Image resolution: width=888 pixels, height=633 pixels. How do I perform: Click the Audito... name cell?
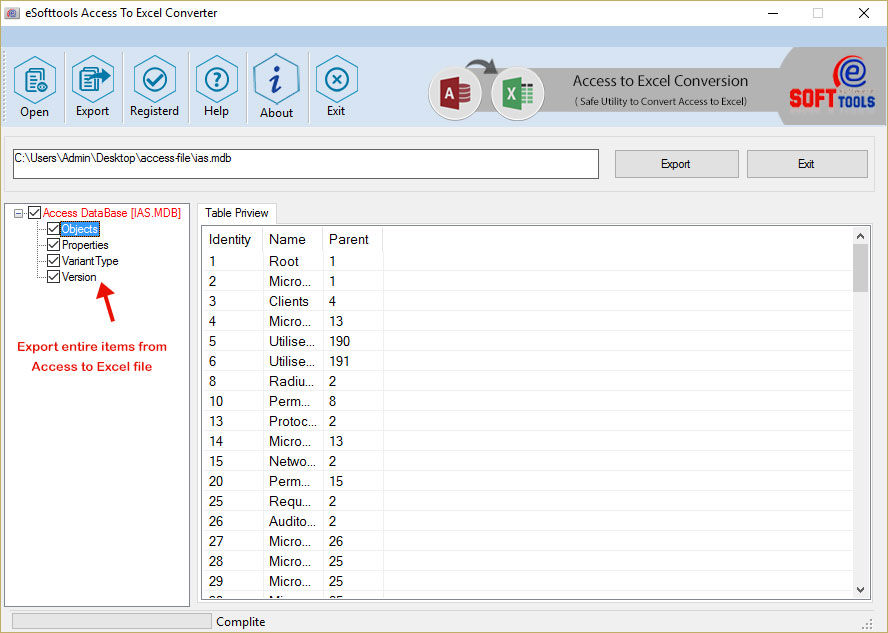[293, 521]
